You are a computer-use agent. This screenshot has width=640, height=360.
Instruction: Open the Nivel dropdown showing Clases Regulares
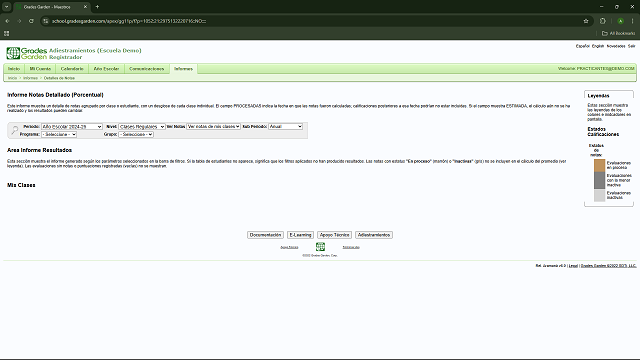142,127
